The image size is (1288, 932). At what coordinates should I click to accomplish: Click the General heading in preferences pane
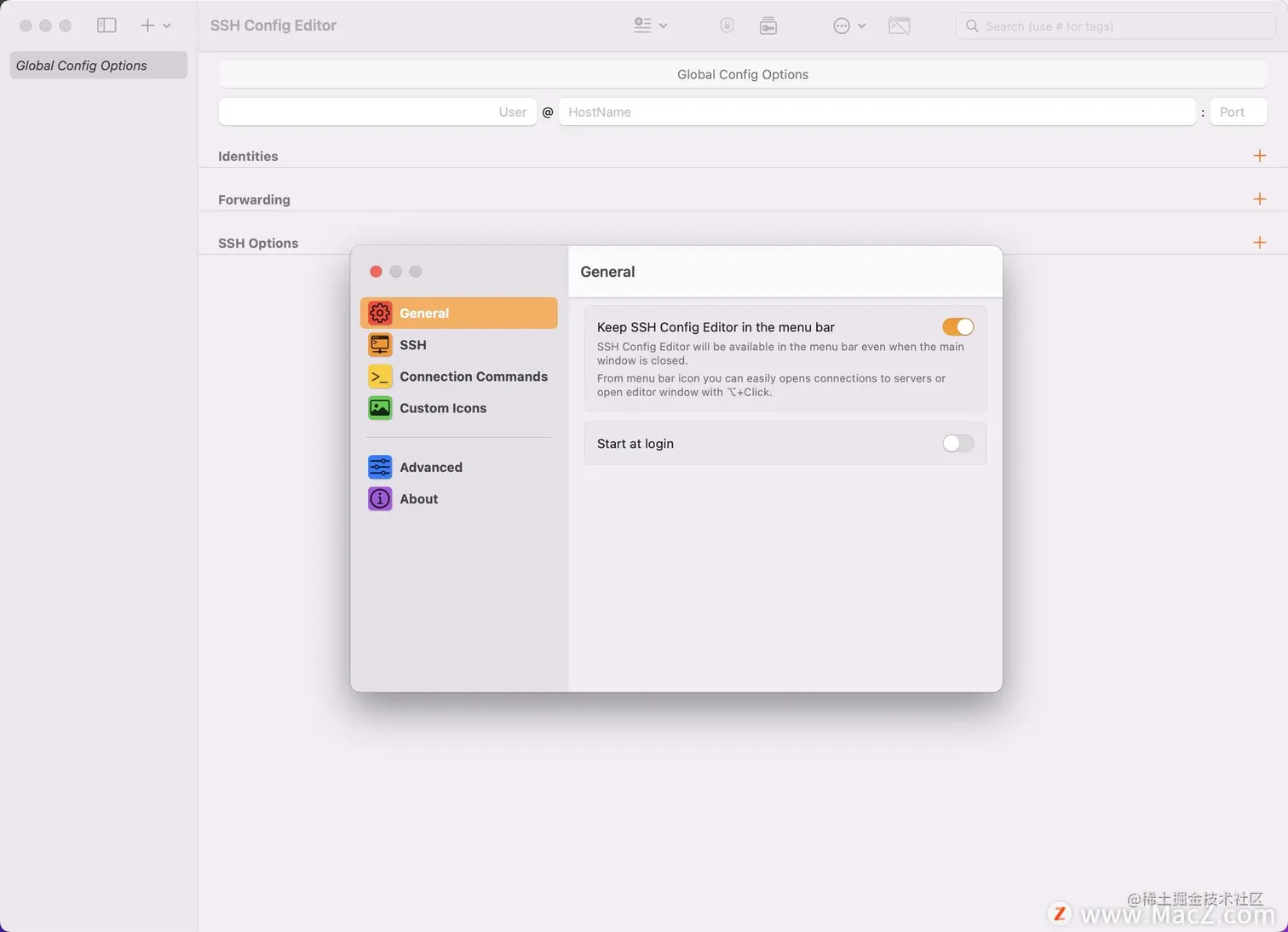pos(607,272)
